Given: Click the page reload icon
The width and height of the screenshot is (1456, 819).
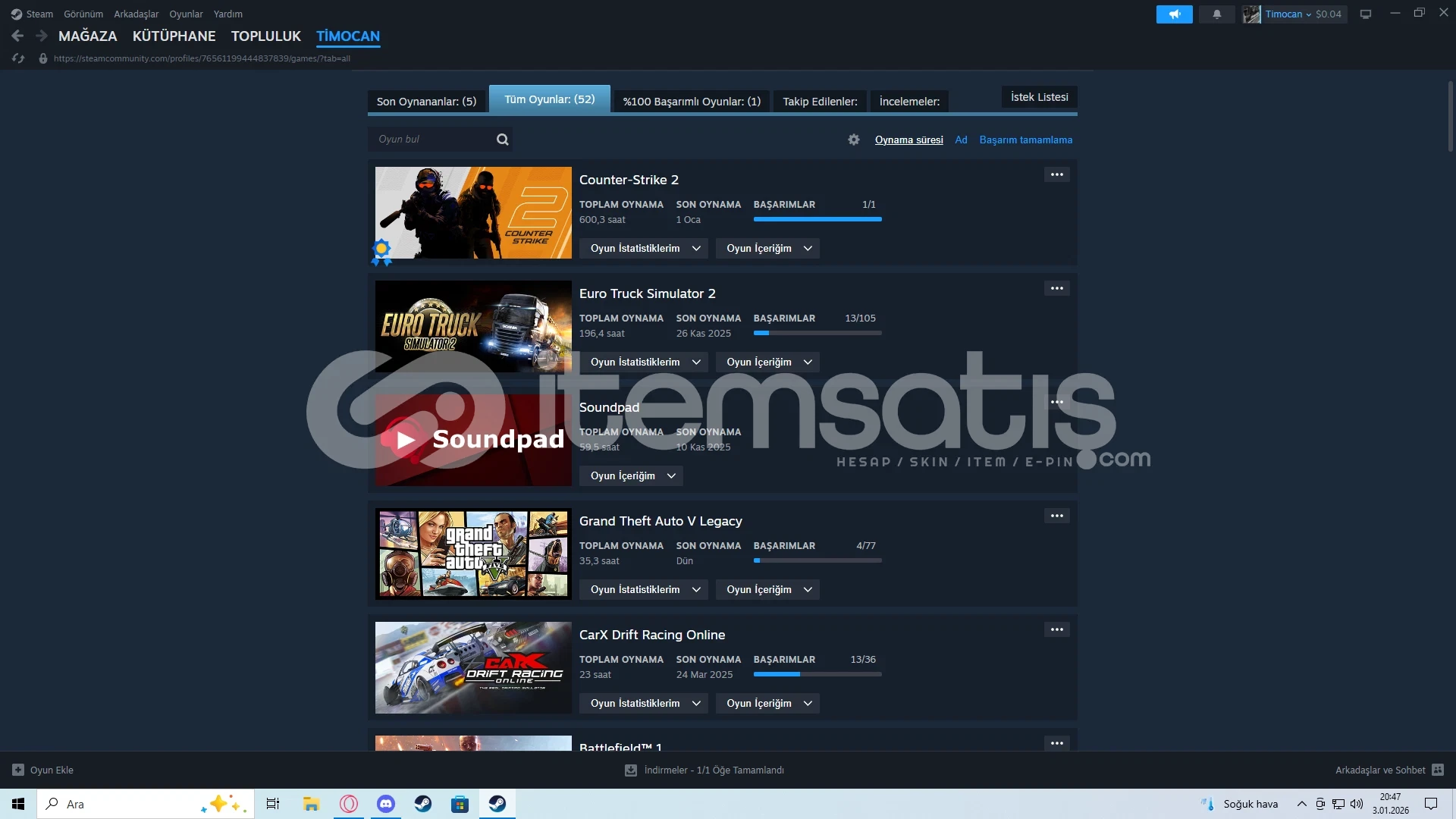Looking at the screenshot, I should tap(18, 58).
